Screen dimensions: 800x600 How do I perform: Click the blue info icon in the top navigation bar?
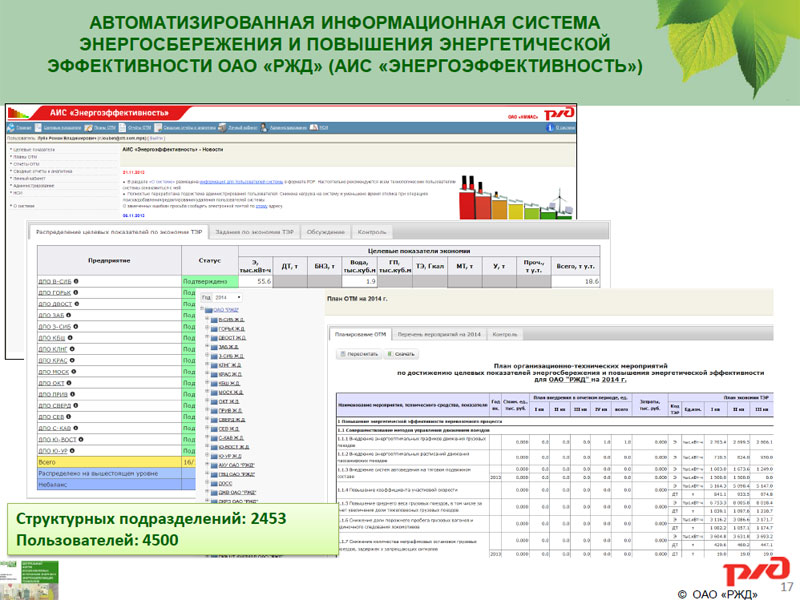549,128
